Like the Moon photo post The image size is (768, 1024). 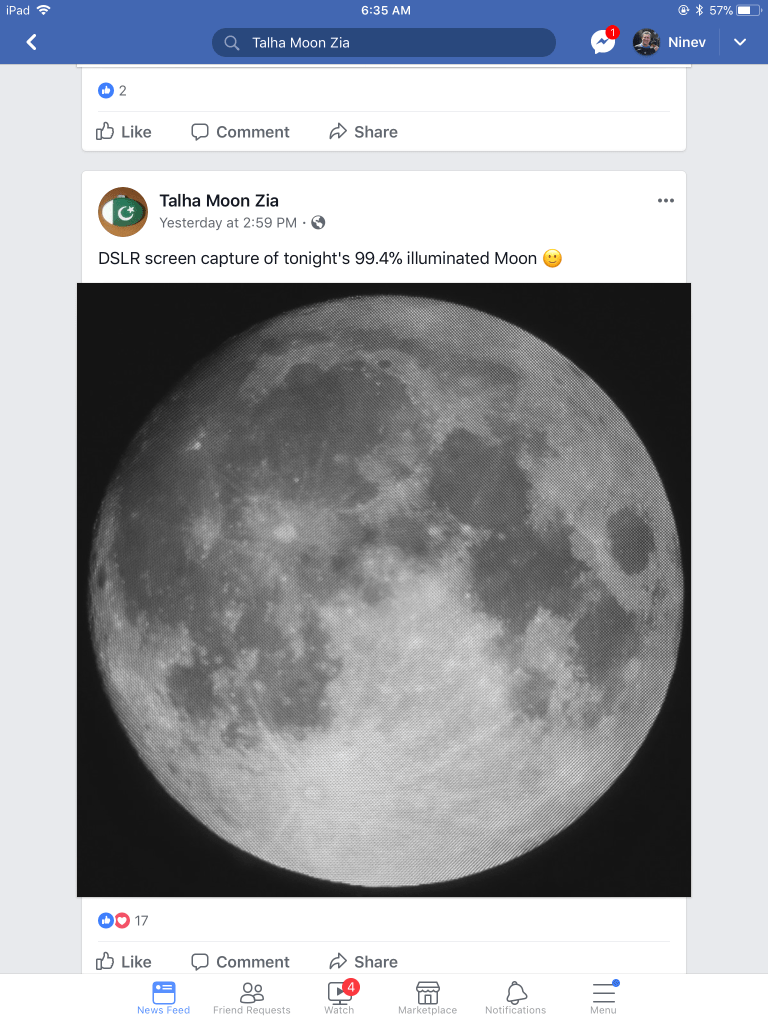[x=124, y=962]
